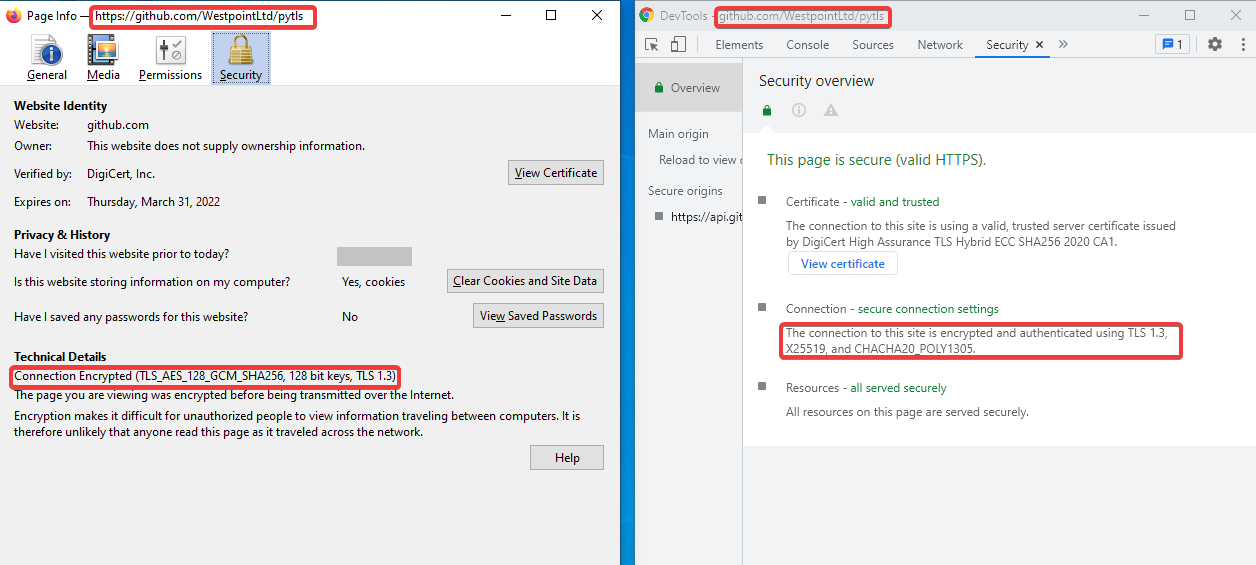Click View certificate in DevTools
Image resolution: width=1256 pixels, height=565 pixels.
[842, 264]
